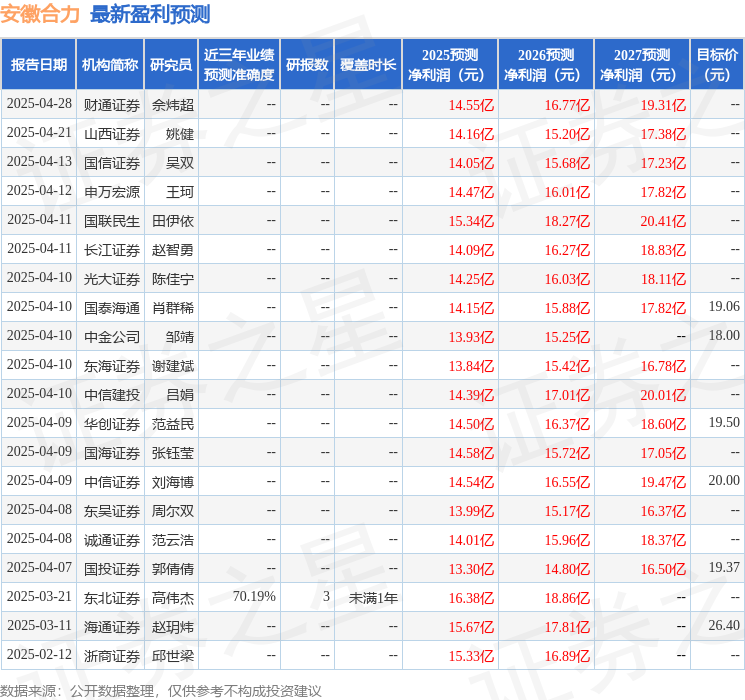
Task: Click the 最新盈利预测 heading
Action: 150,14
